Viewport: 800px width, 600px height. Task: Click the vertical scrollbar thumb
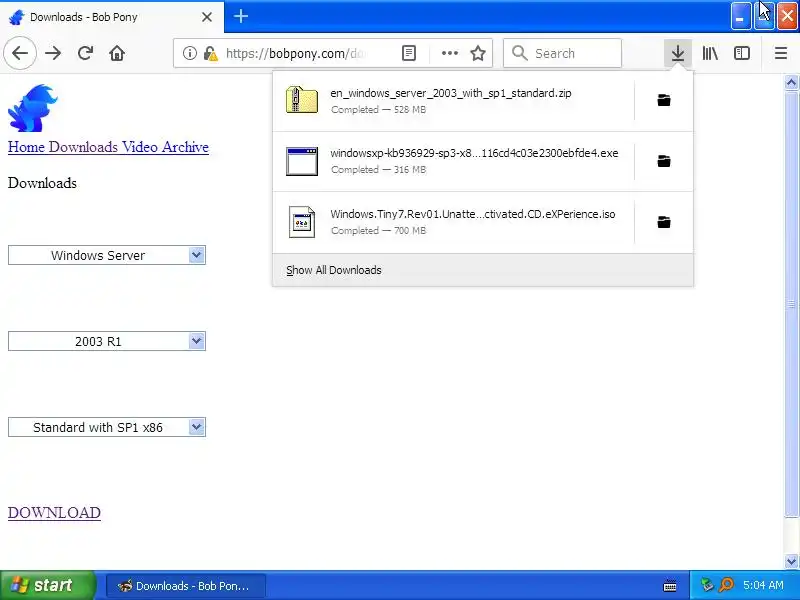791,304
